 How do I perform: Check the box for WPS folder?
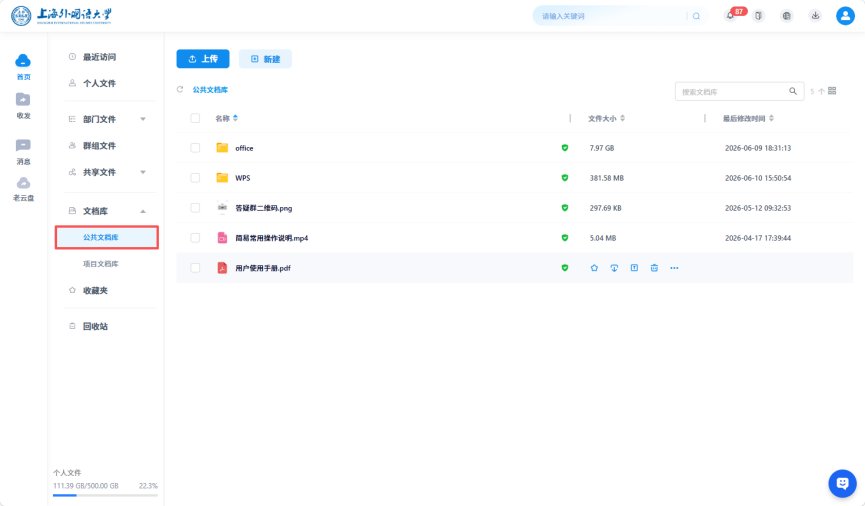[195, 178]
